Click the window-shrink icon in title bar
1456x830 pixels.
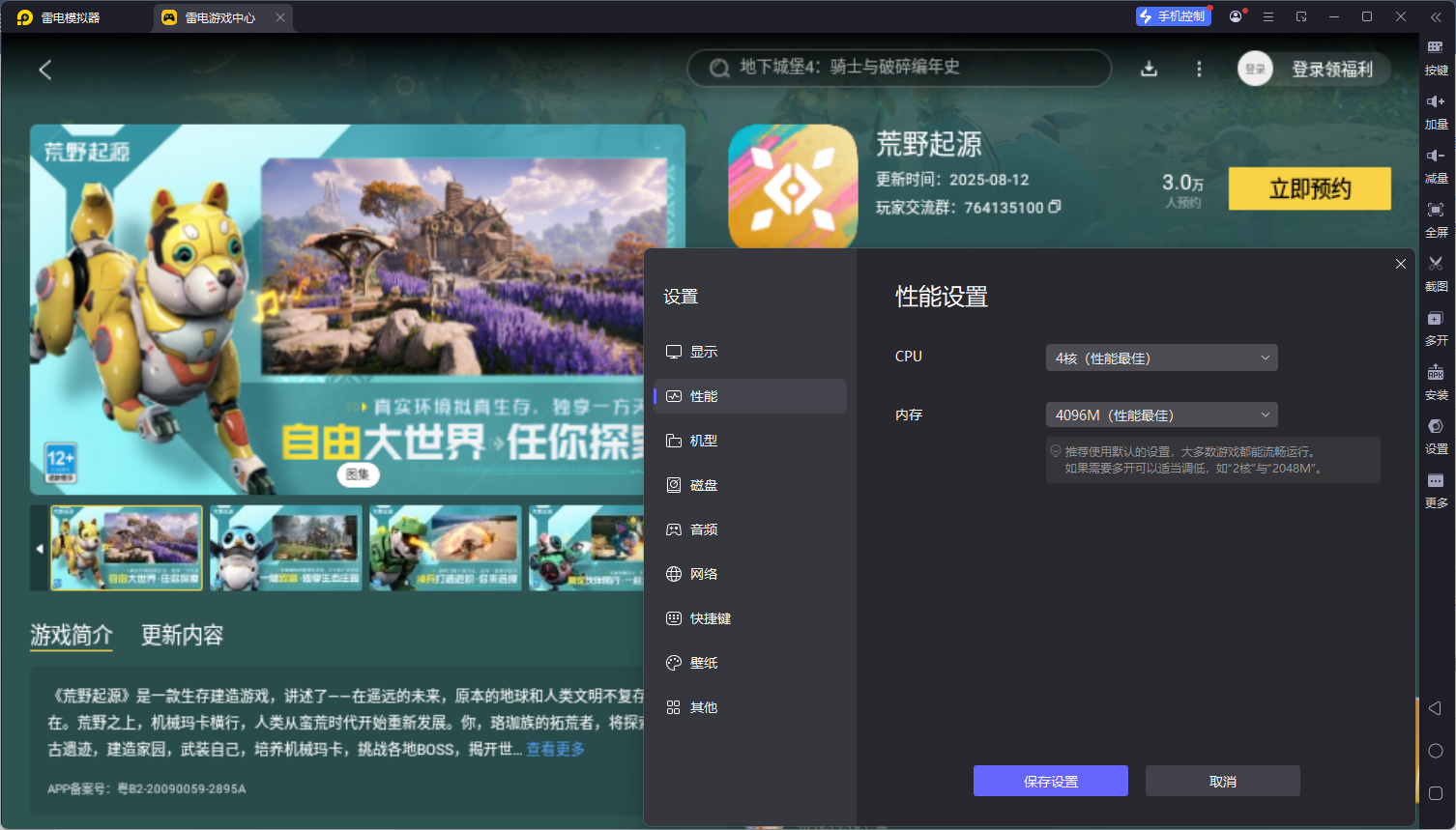tap(1301, 16)
